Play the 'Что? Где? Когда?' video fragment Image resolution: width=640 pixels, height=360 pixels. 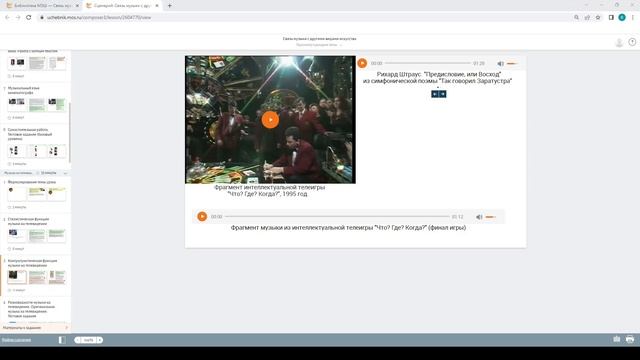(270, 120)
